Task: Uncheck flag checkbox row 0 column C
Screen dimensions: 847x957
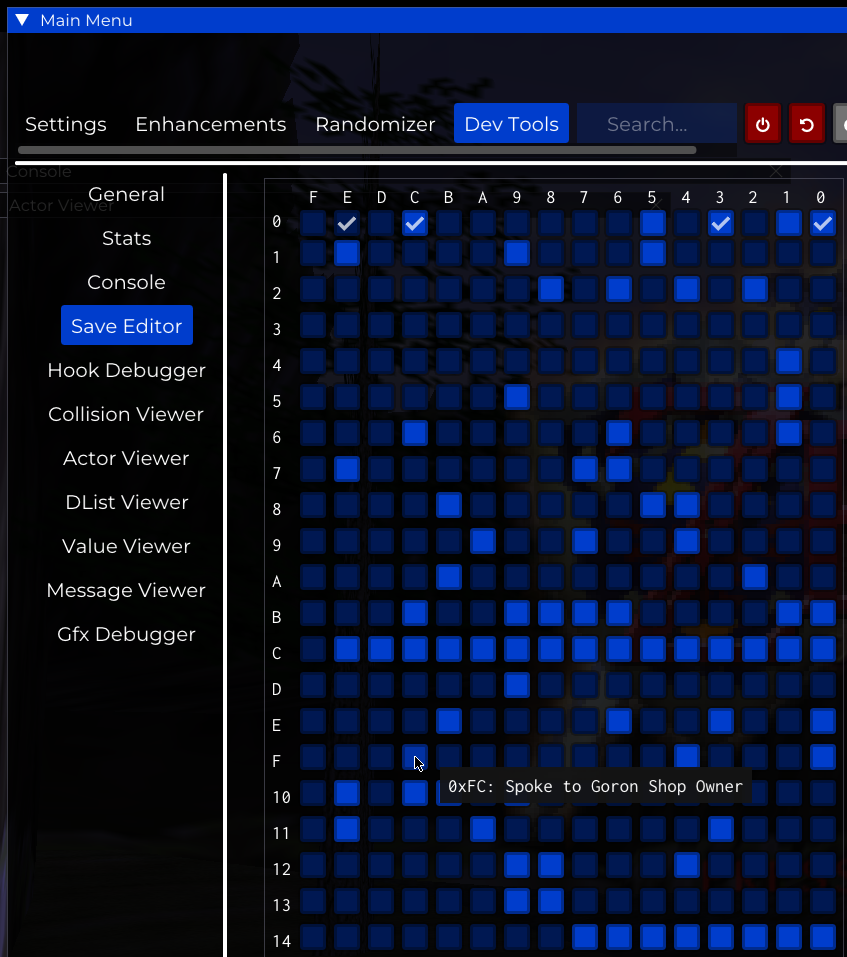Action: [415, 223]
